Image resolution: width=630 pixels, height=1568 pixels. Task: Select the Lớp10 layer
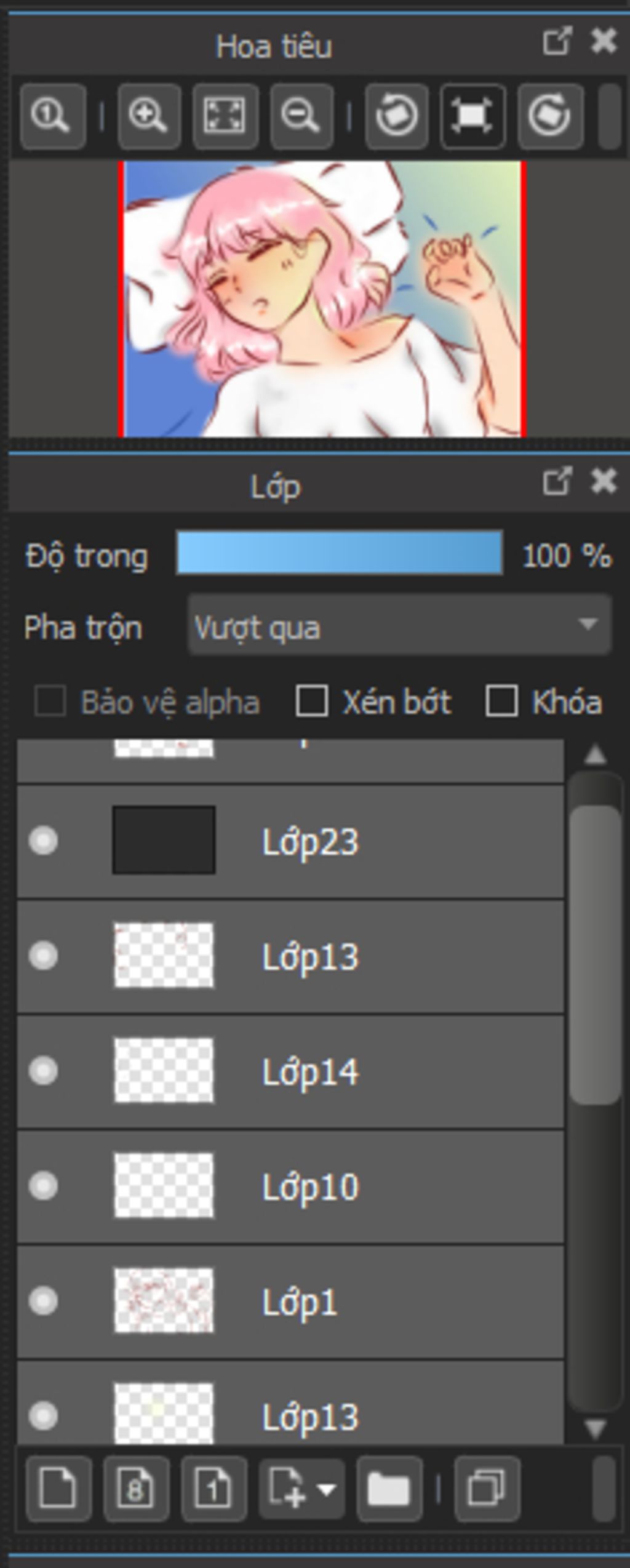pyautogui.click(x=369, y=1186)
